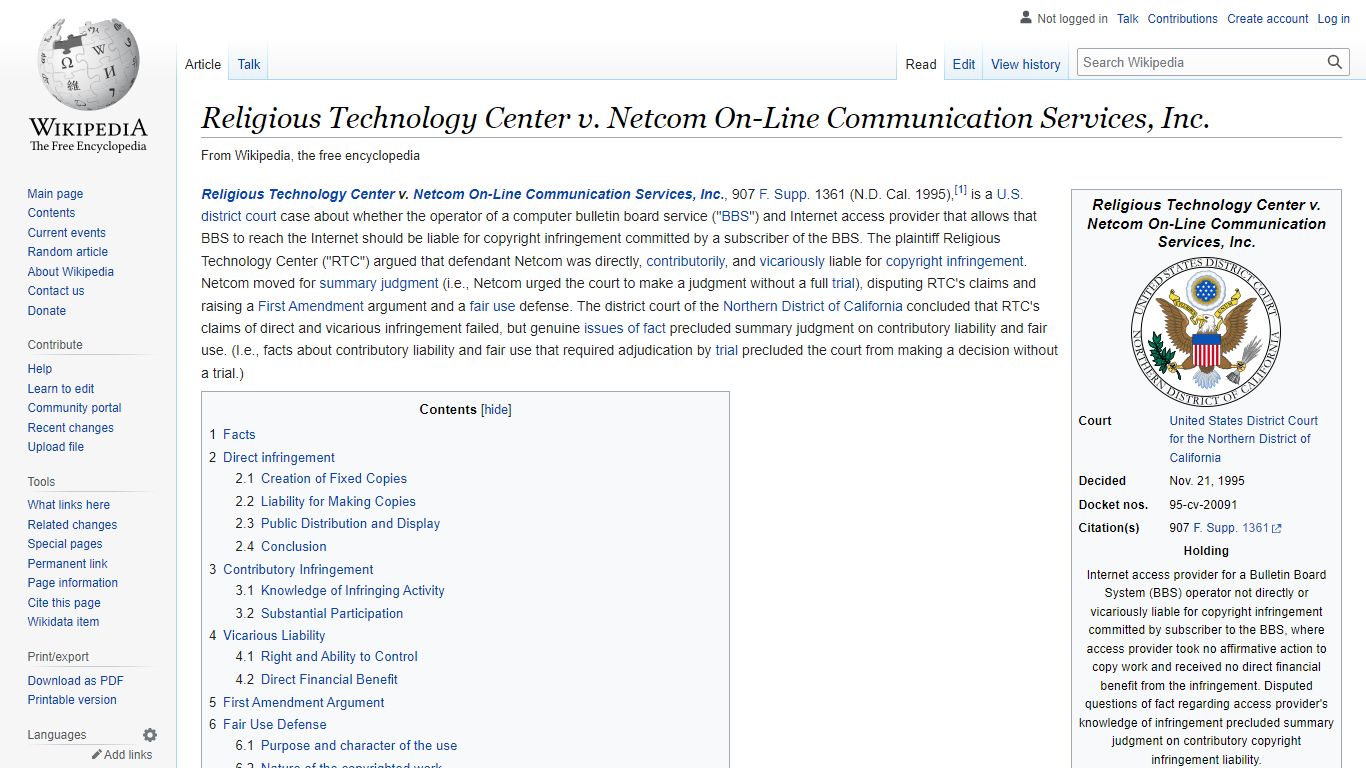Open the district court seal image
The width and height of the screenshot is (1366, 768).
pyautogui.click(x=1206, y=332)
